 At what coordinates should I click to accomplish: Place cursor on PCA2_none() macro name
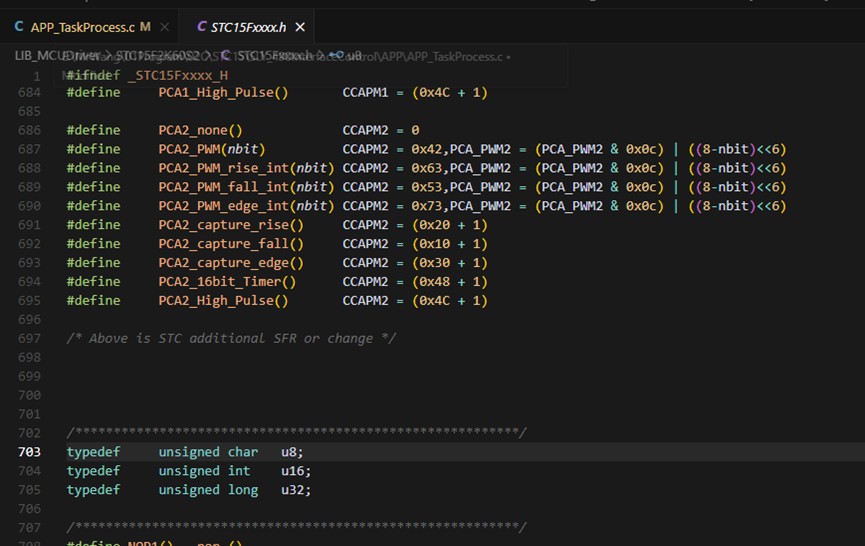(200, 130)
